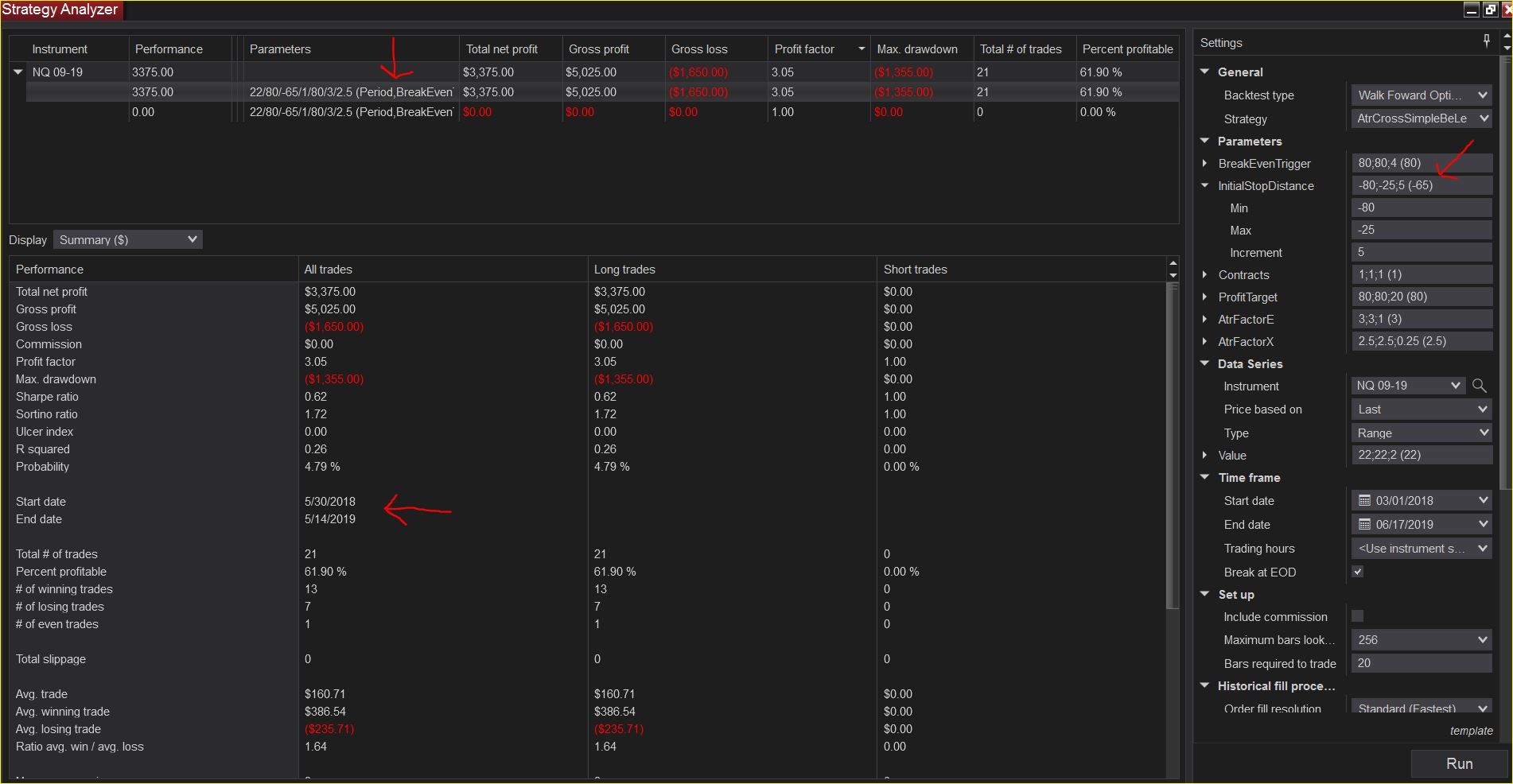
Task: Expand the data series Value row
Action: (1205, 455)
